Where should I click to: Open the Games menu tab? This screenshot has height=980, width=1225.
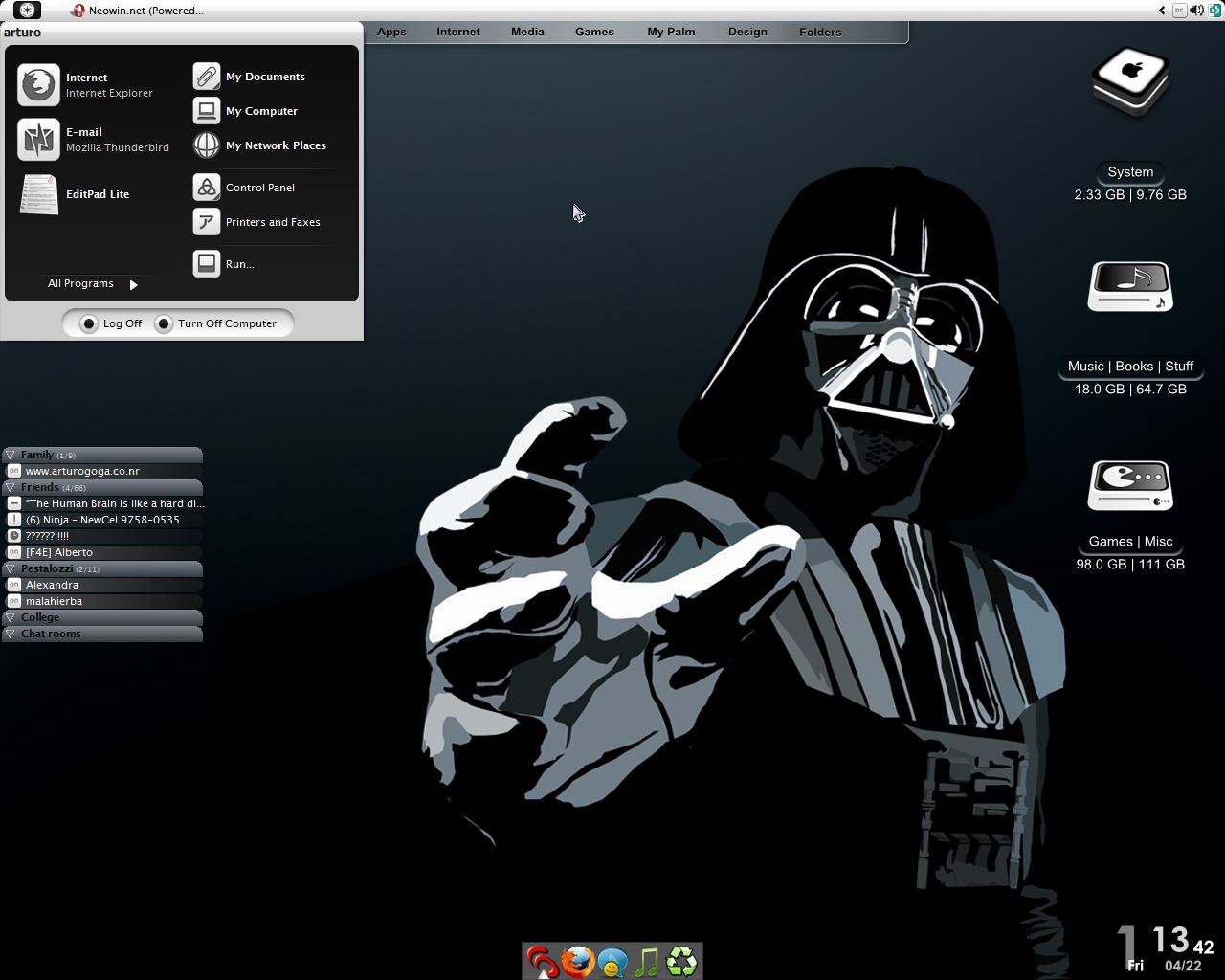point(594,32)
